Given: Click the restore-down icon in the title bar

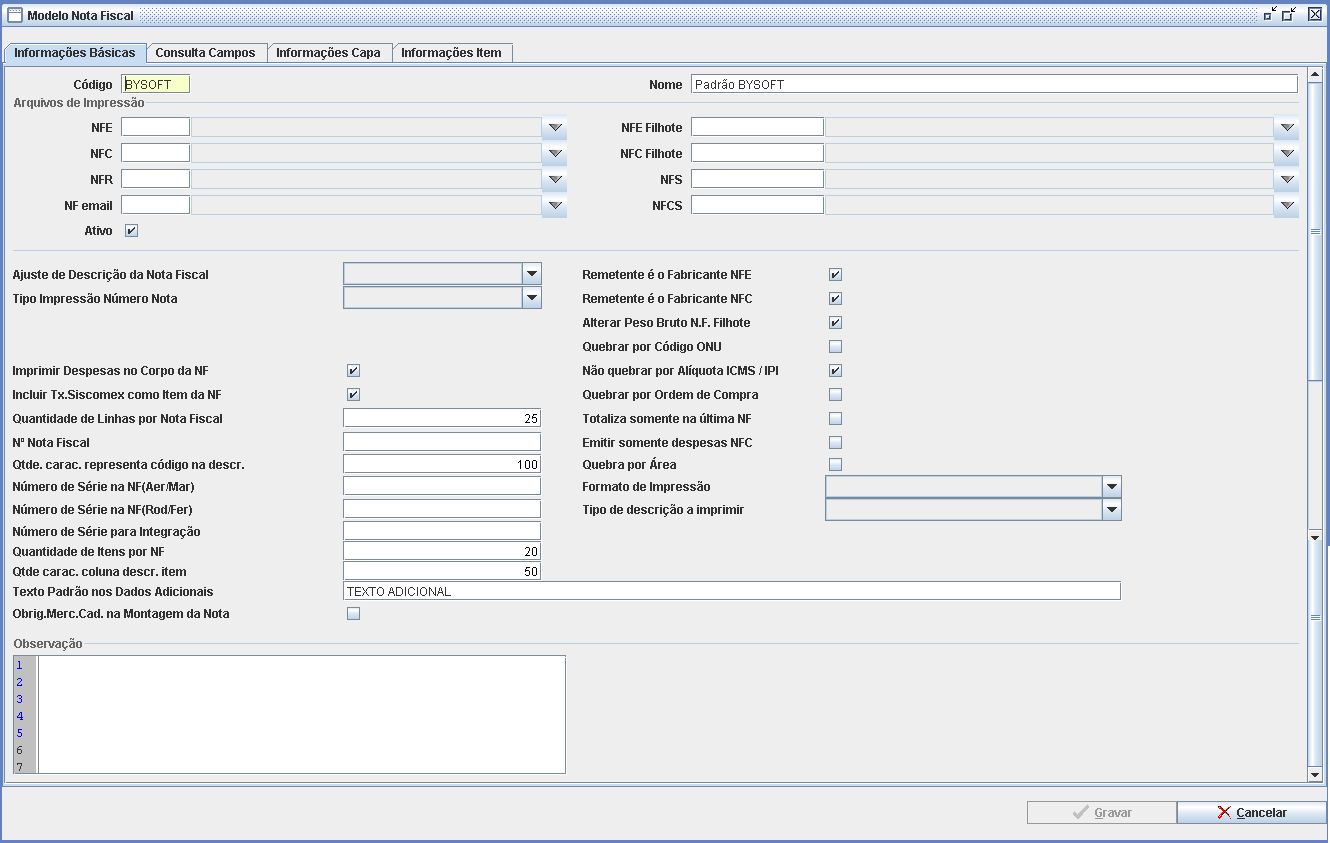Looking at the screenshot, I should (1270, 14).
